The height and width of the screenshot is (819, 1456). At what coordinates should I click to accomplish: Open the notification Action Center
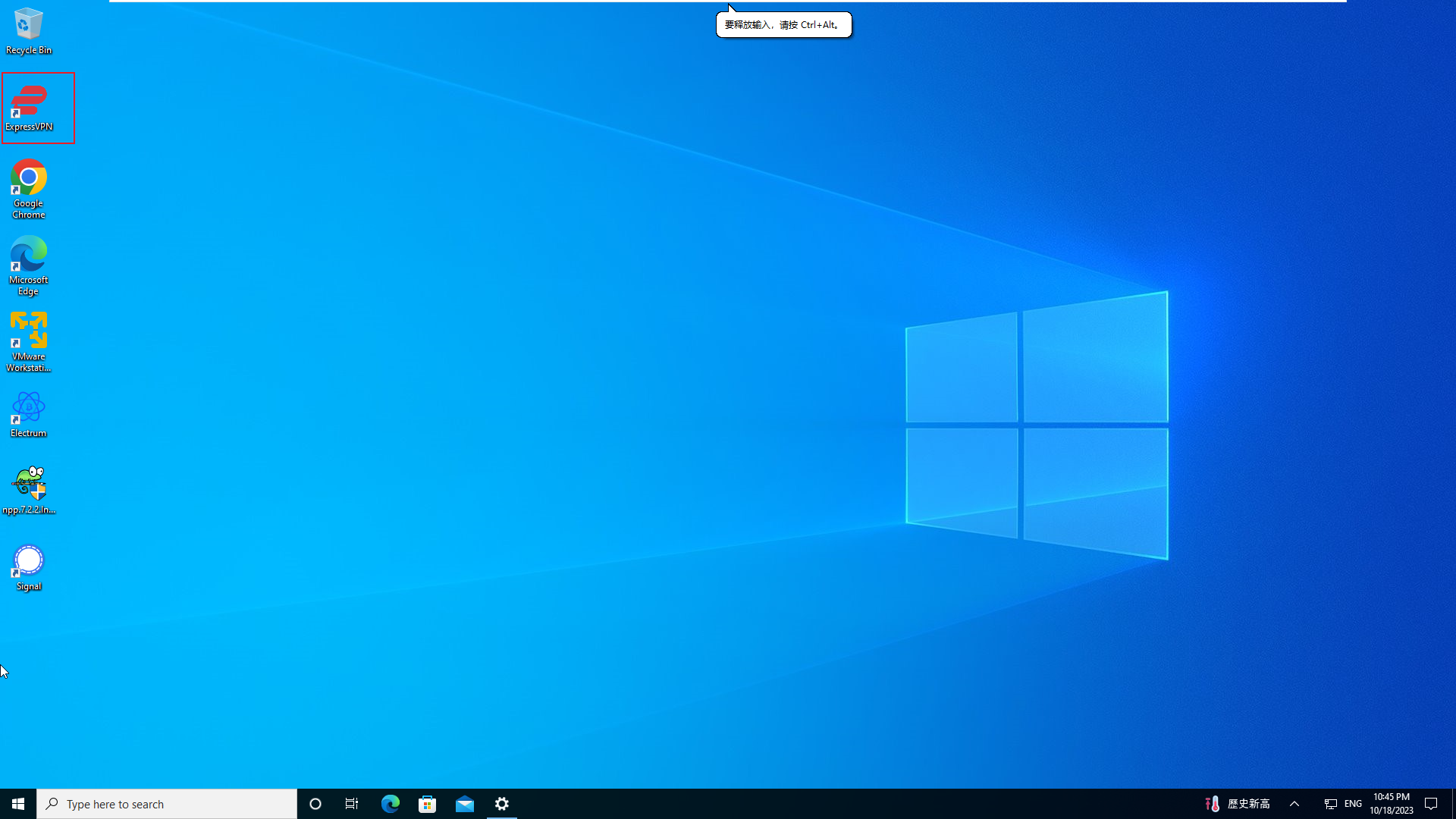tap(1431, 804)
